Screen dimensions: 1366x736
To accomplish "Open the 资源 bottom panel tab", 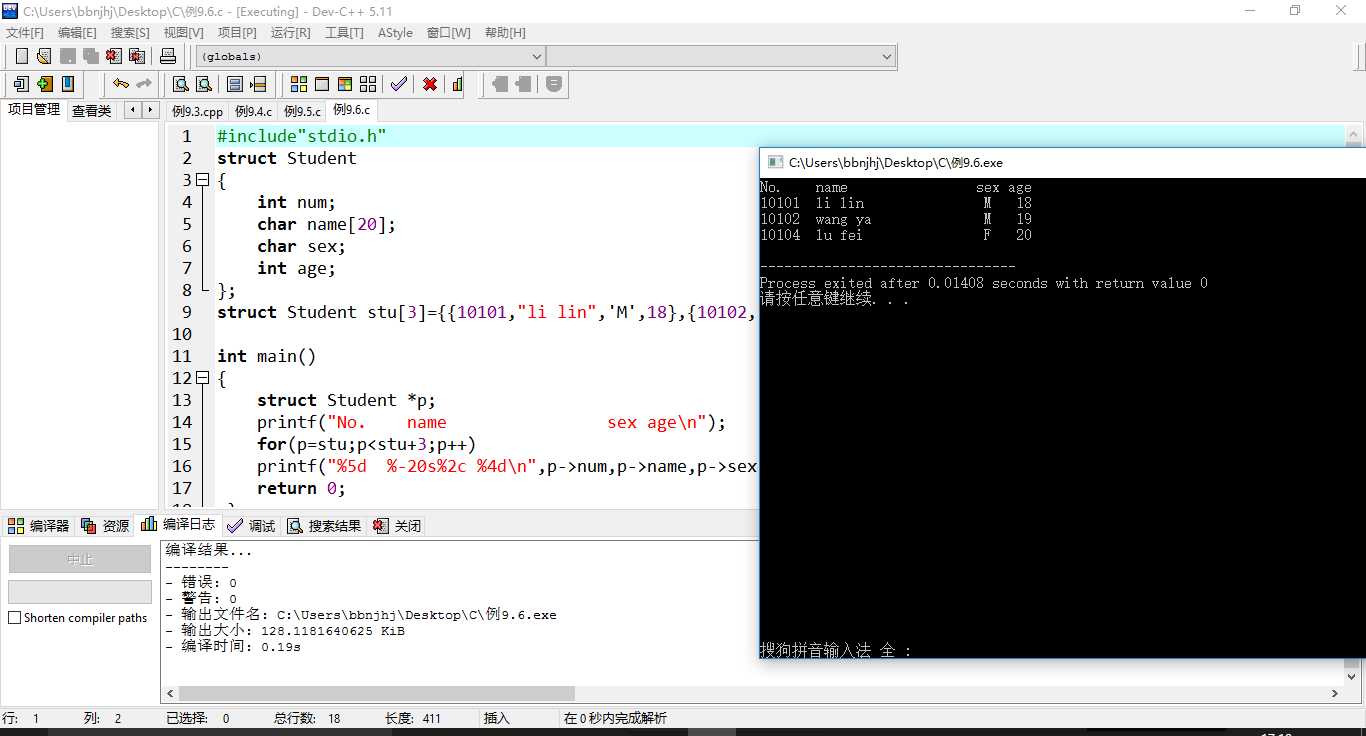I will click(106, 525).
